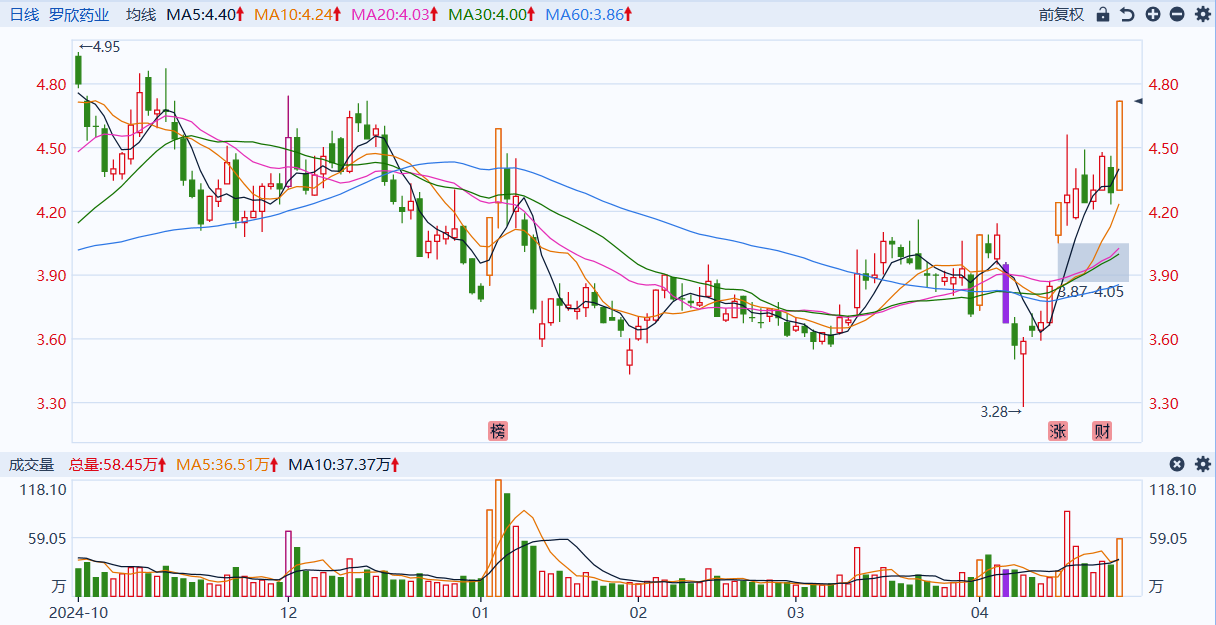1216x625 pixels.
Task: Click the right axis 4.20 price label
Action: pyautogui.click(x=1166, y=212)
